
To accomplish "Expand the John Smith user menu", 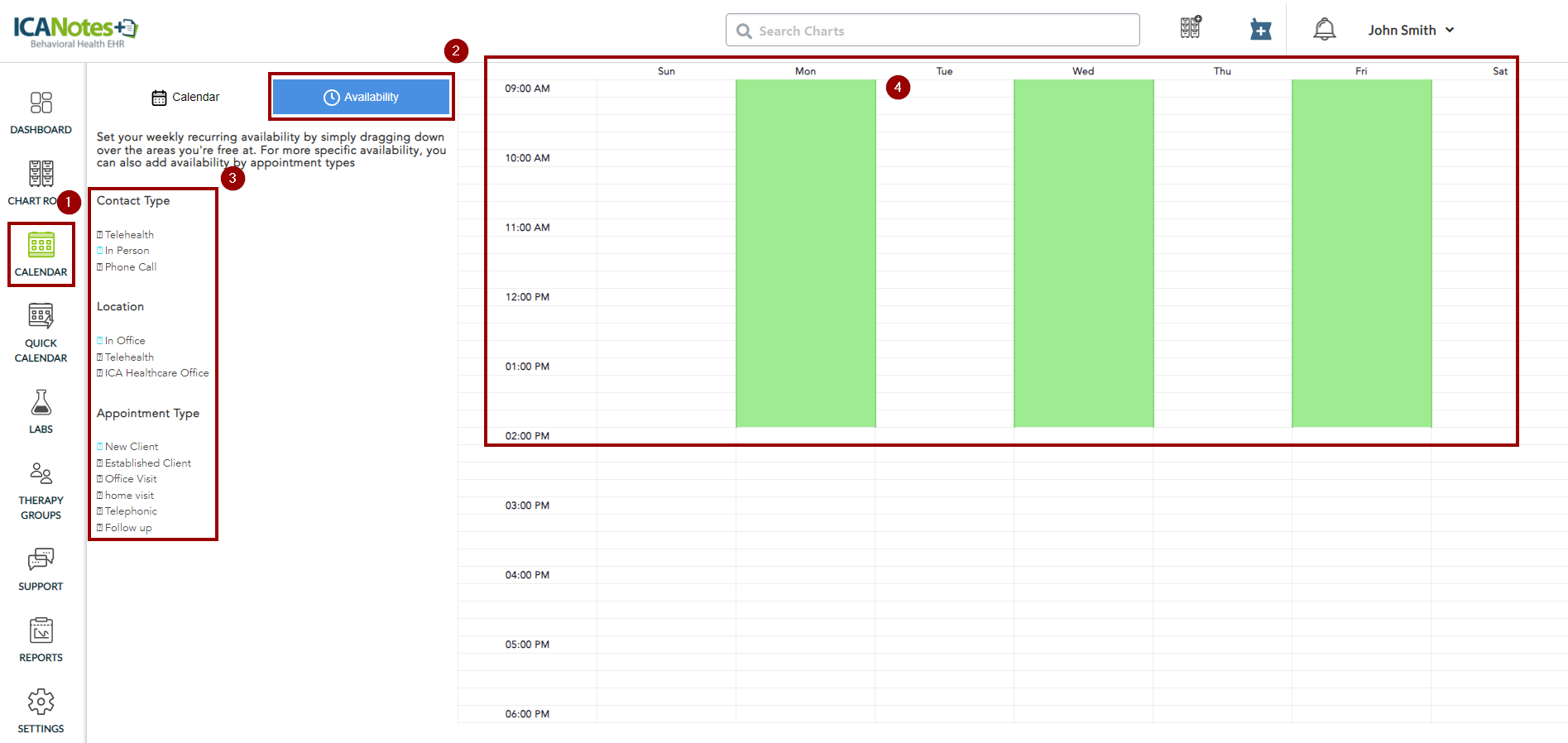I will (1410, 30).
